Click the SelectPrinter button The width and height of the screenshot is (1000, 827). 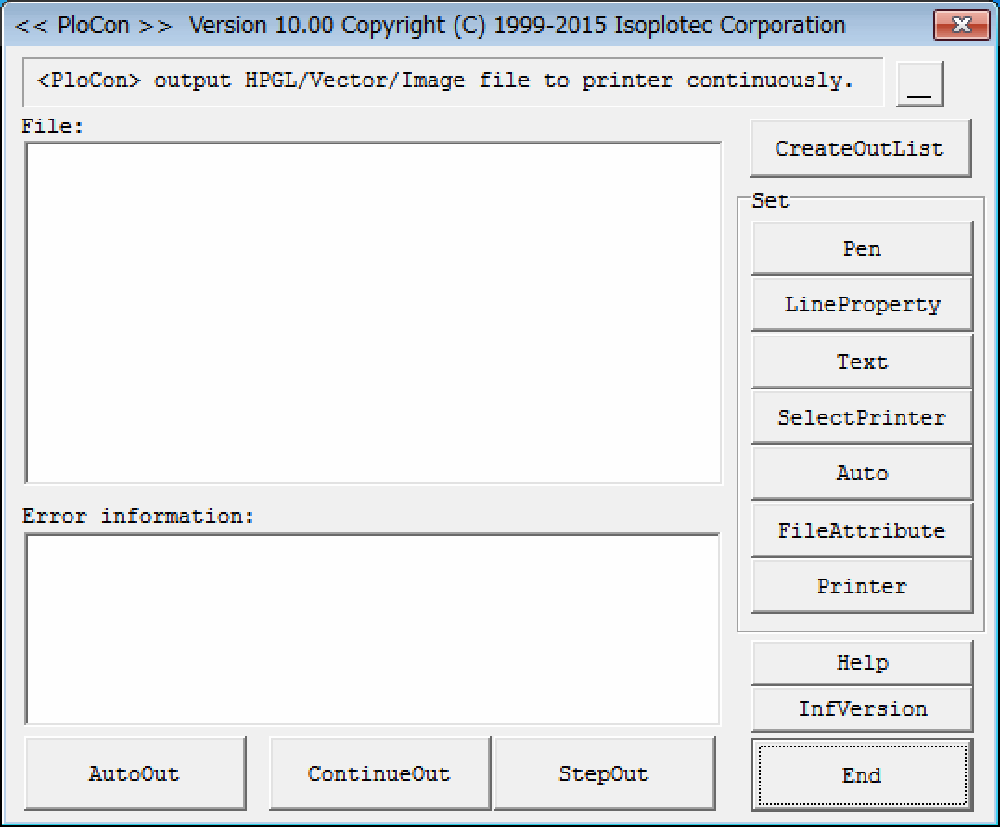click(x=862, y=417)
